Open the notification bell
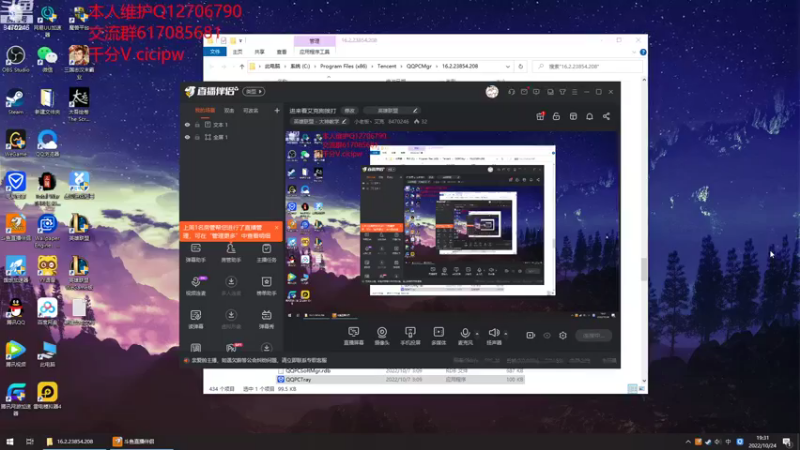The width and height of the screenshot is (800, 450). pos(589,116)
